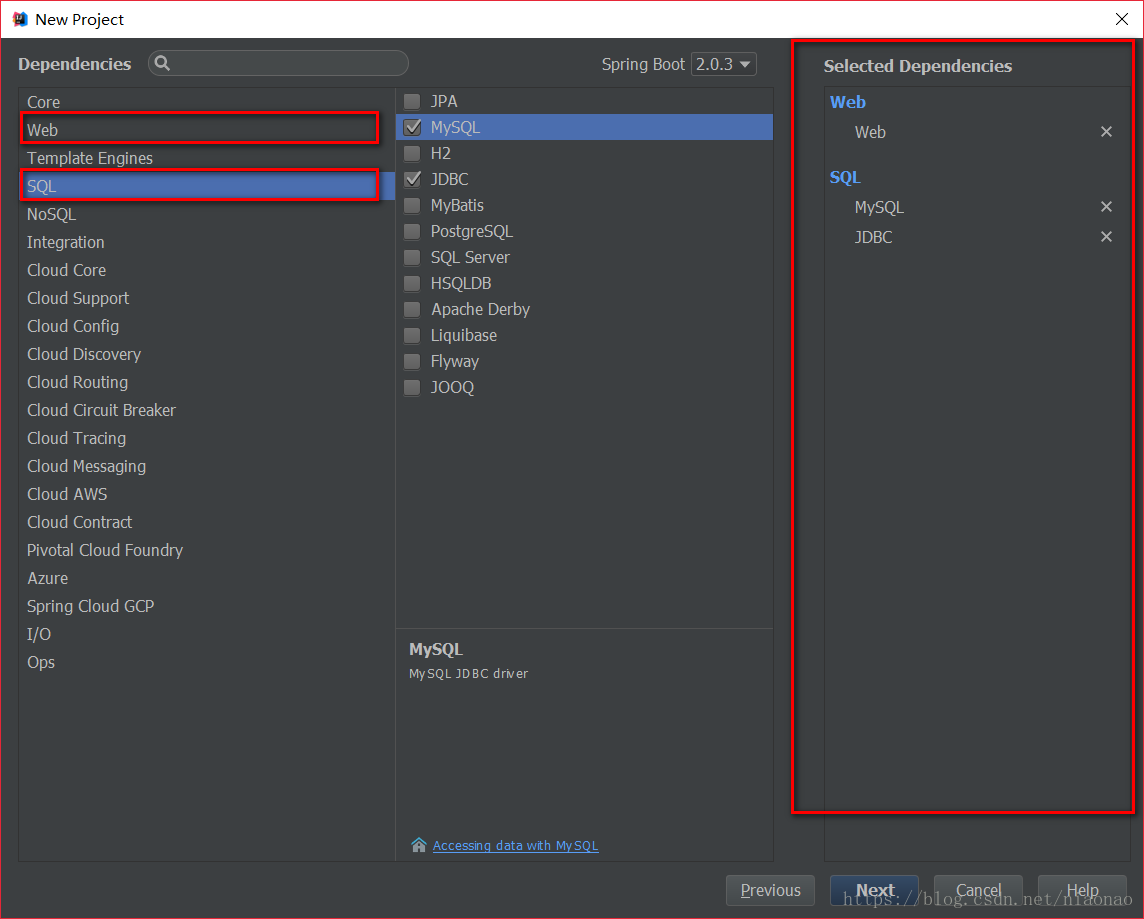Enable the JPA checkbox
The width and height of the screenshot is (1144, 919).
412,101
